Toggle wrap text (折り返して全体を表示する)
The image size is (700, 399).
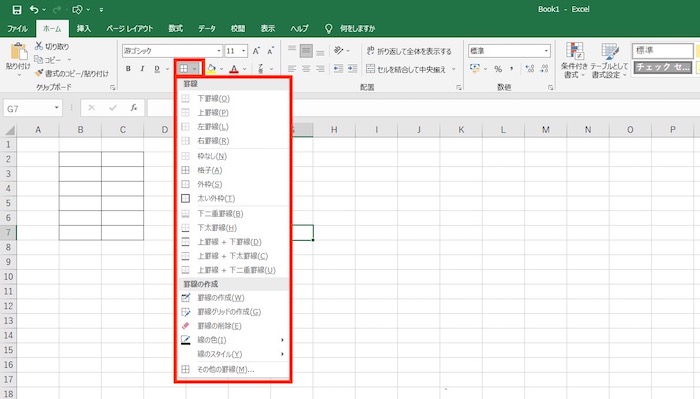pos(409,51)
